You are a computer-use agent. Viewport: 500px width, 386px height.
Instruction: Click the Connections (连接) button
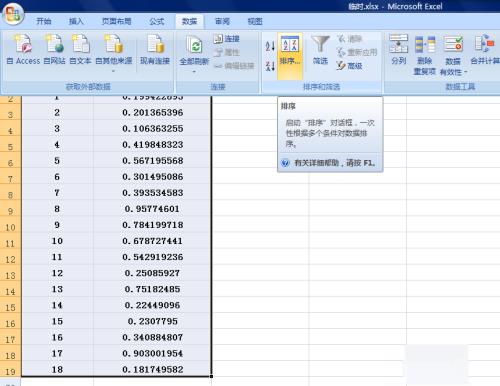tap(227, 39)
